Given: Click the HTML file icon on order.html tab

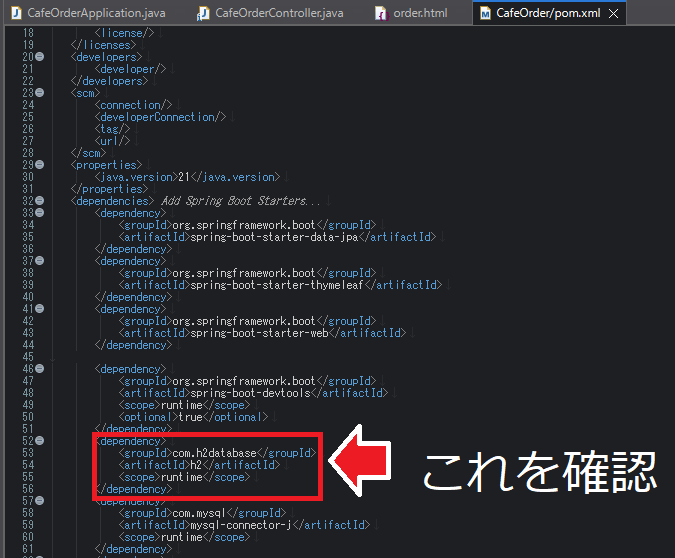Looking at the screenshot, I should (x=381, y=14).
